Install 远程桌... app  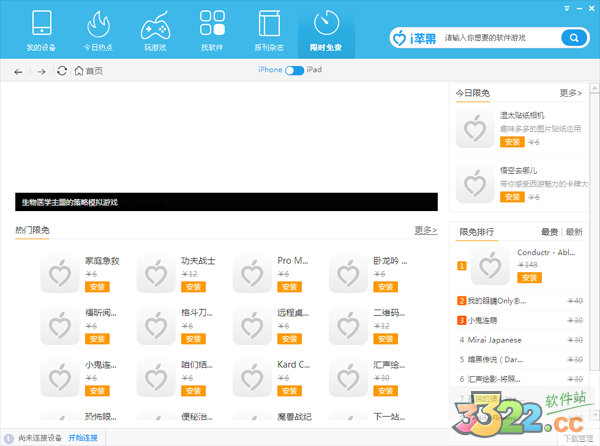pos(289,339)
